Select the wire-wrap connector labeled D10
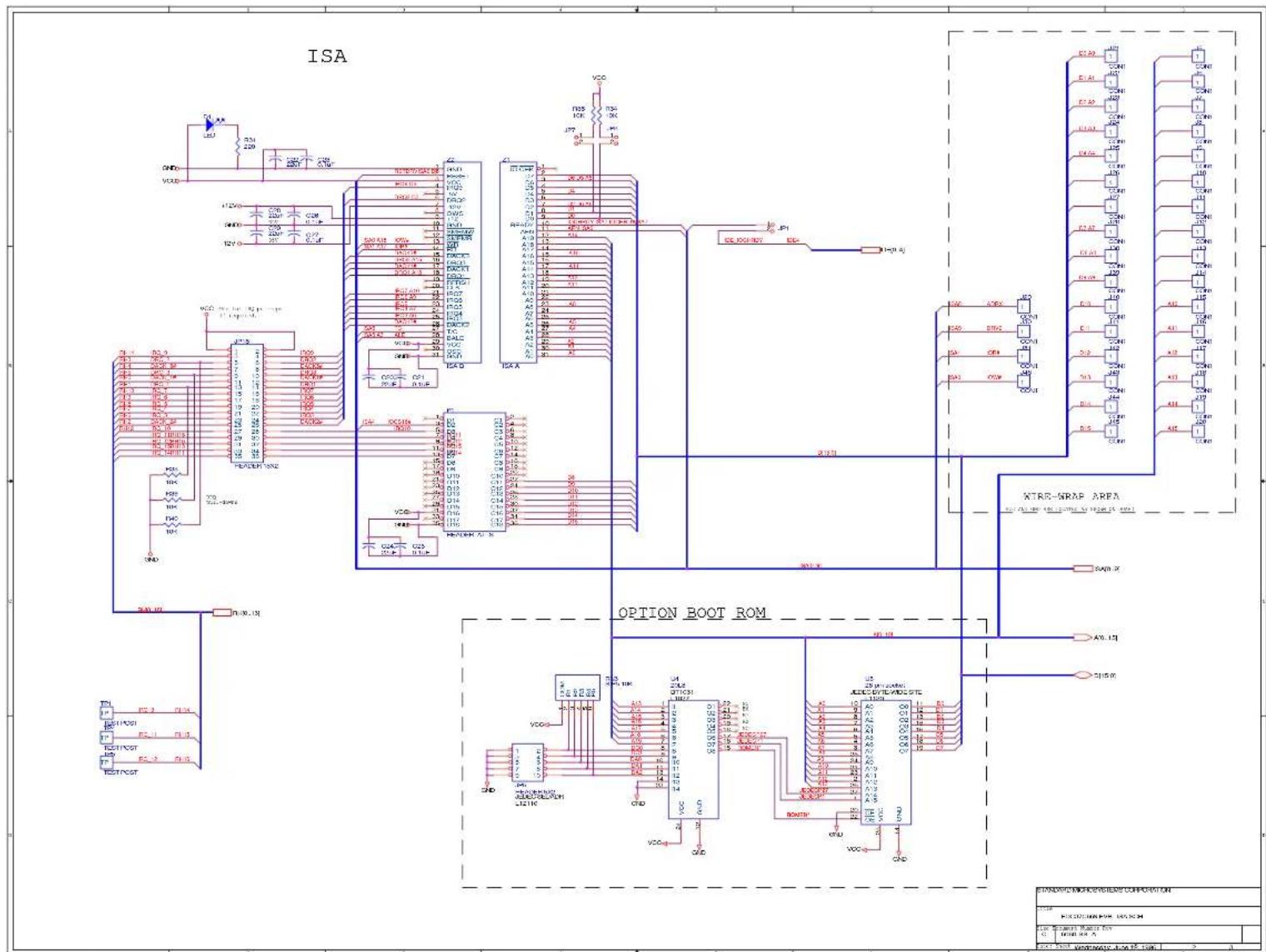 (1112, 307)
